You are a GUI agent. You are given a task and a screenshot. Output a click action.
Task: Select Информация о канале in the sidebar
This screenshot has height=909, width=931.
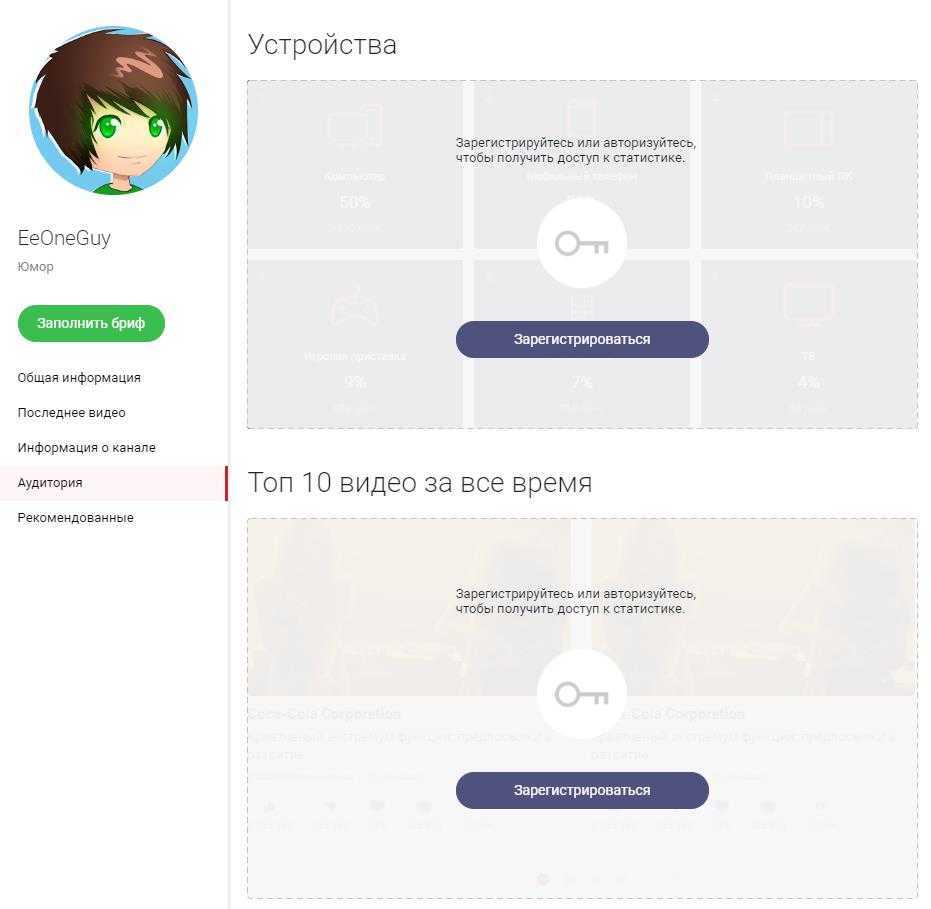tap(87, 448)
